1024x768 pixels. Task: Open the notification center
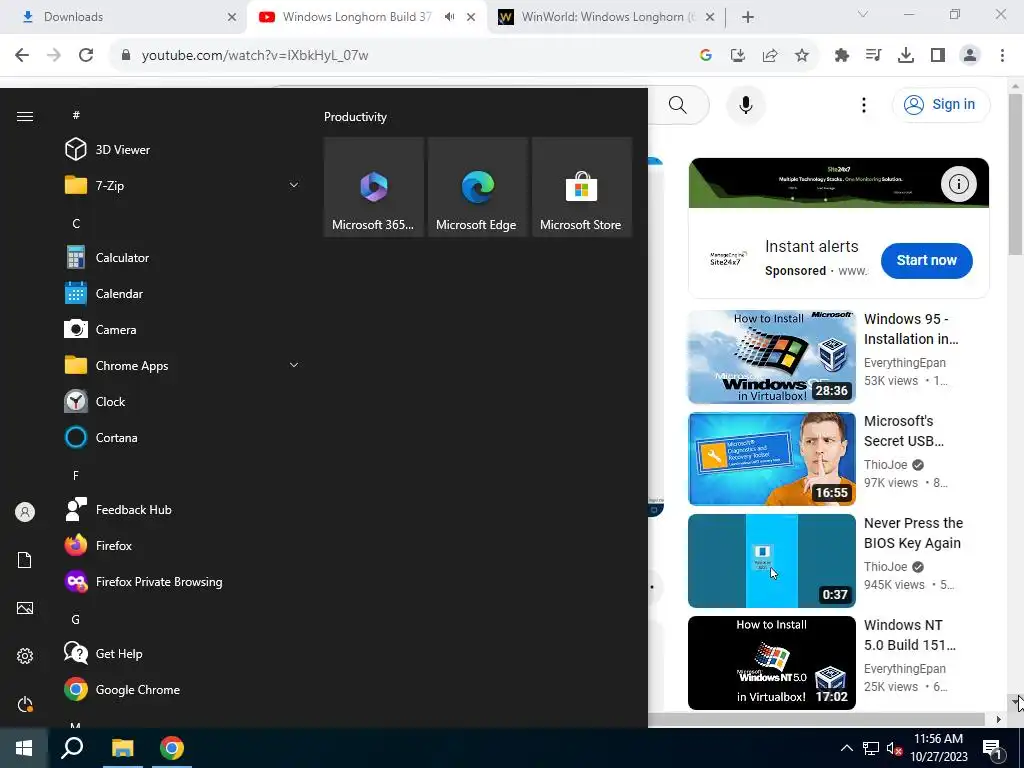[993, 748]
